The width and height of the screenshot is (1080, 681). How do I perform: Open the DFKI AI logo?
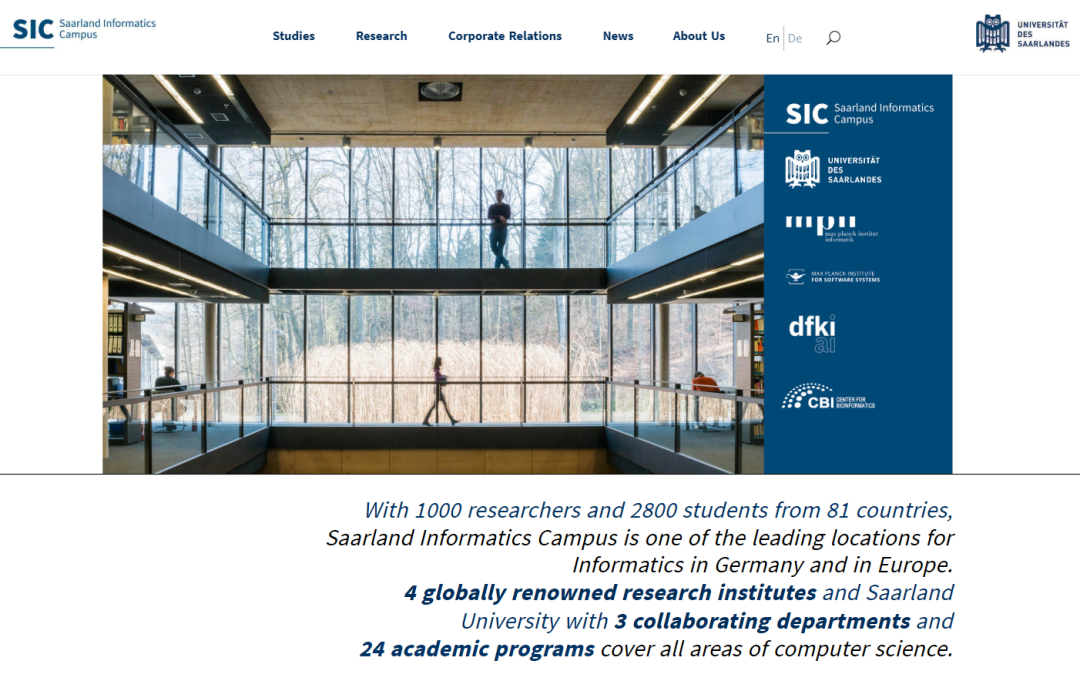(811, 334)
